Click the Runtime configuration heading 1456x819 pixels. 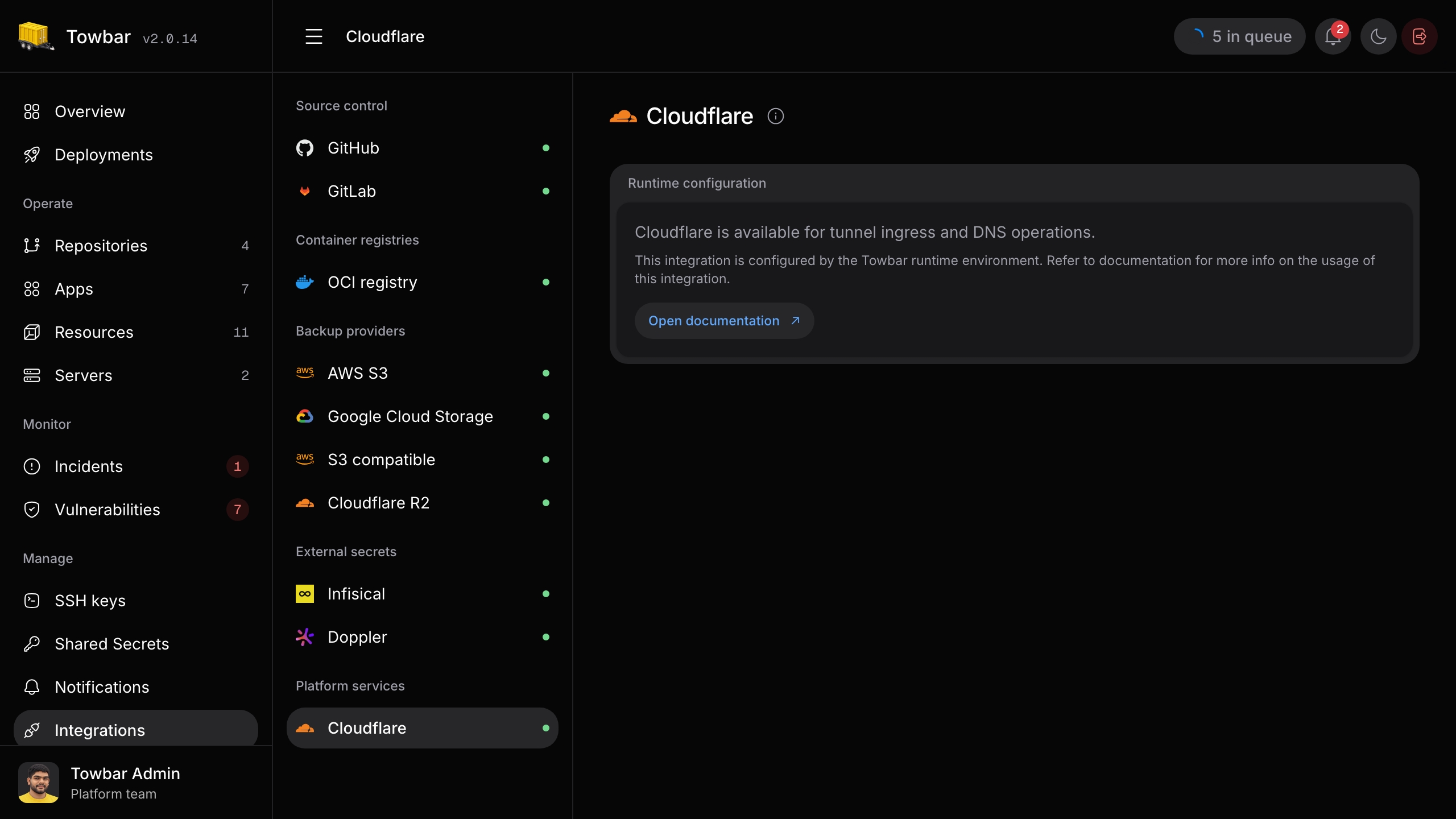(x=697, y=183)
